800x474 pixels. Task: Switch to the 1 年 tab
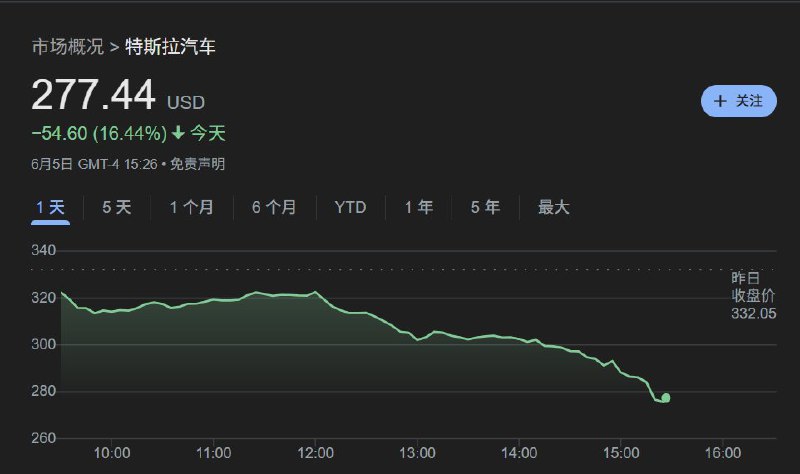click(419, 207)
